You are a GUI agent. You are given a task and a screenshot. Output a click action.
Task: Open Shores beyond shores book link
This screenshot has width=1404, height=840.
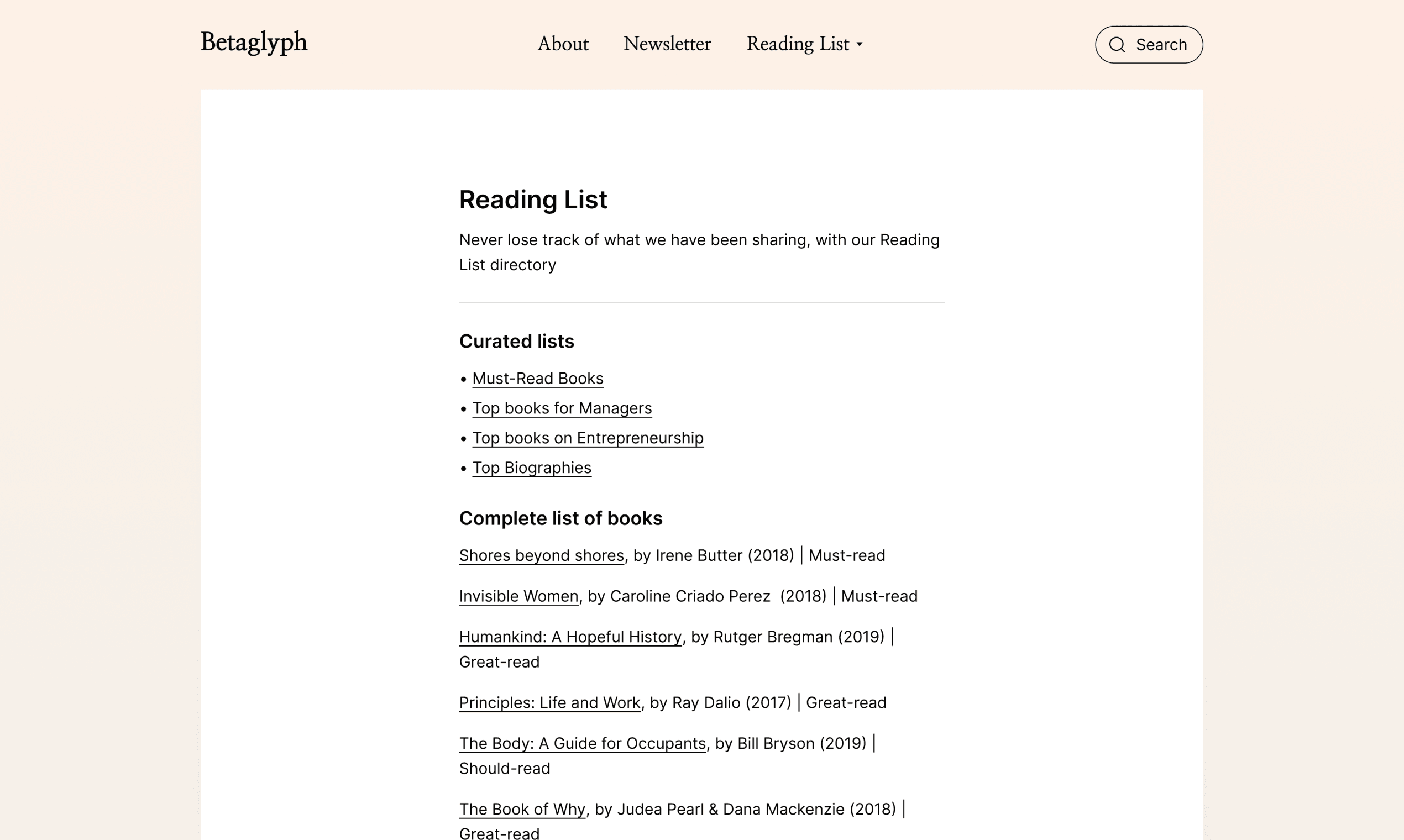pos(541,555)
